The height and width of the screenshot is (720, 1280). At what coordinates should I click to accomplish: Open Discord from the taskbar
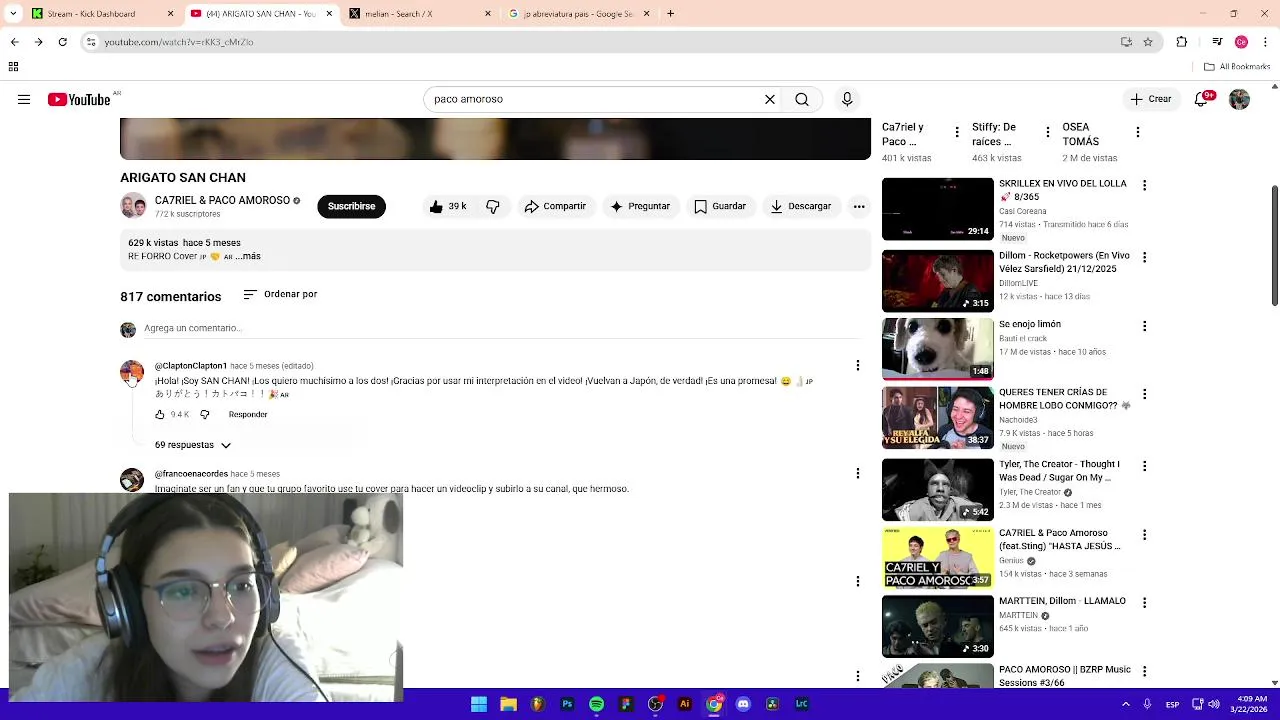click(743, 704)
